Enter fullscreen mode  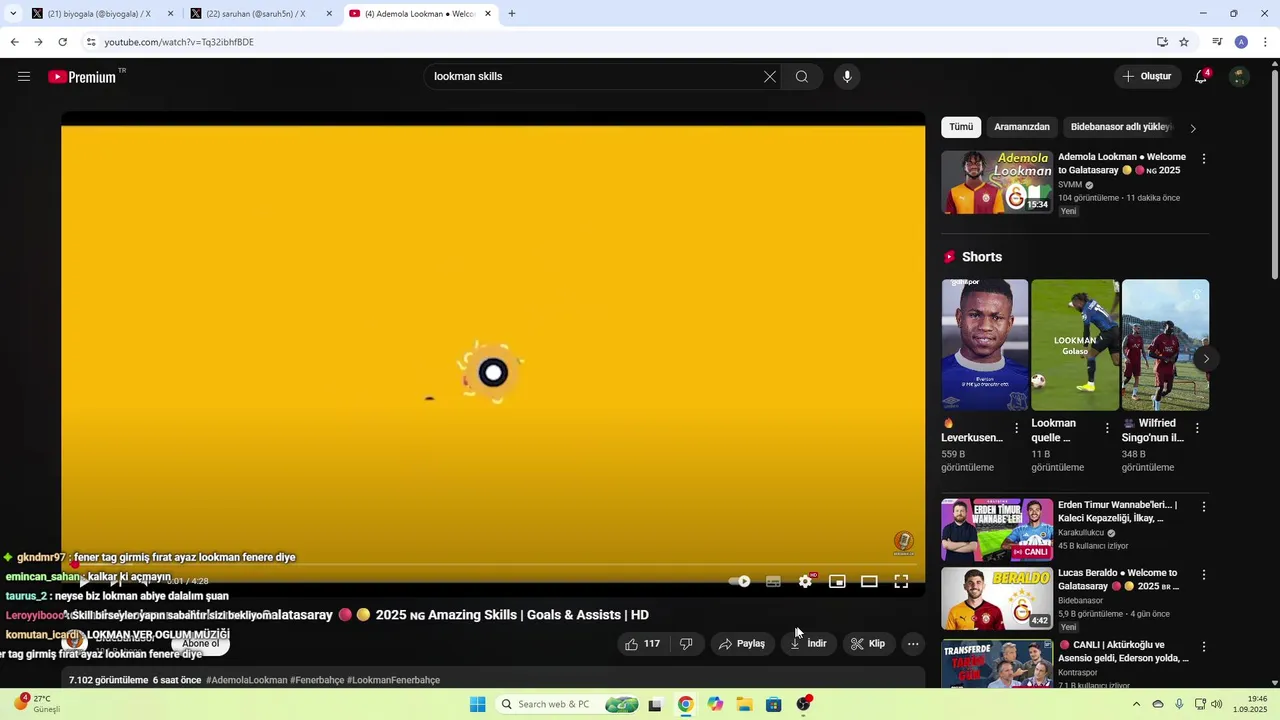(x=901, y=581)
